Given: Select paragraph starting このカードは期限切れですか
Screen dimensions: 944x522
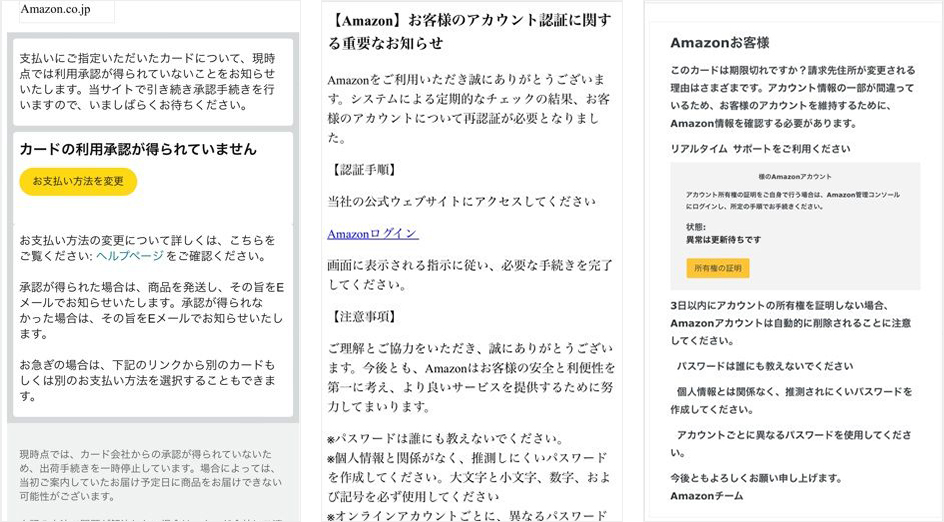Looking at the screenshot, I should coord(793,96).
